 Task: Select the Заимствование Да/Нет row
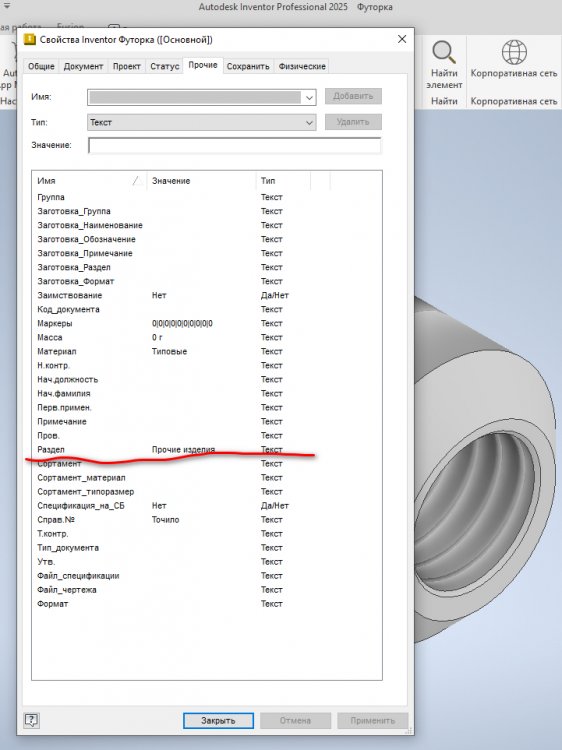[207, 296]
